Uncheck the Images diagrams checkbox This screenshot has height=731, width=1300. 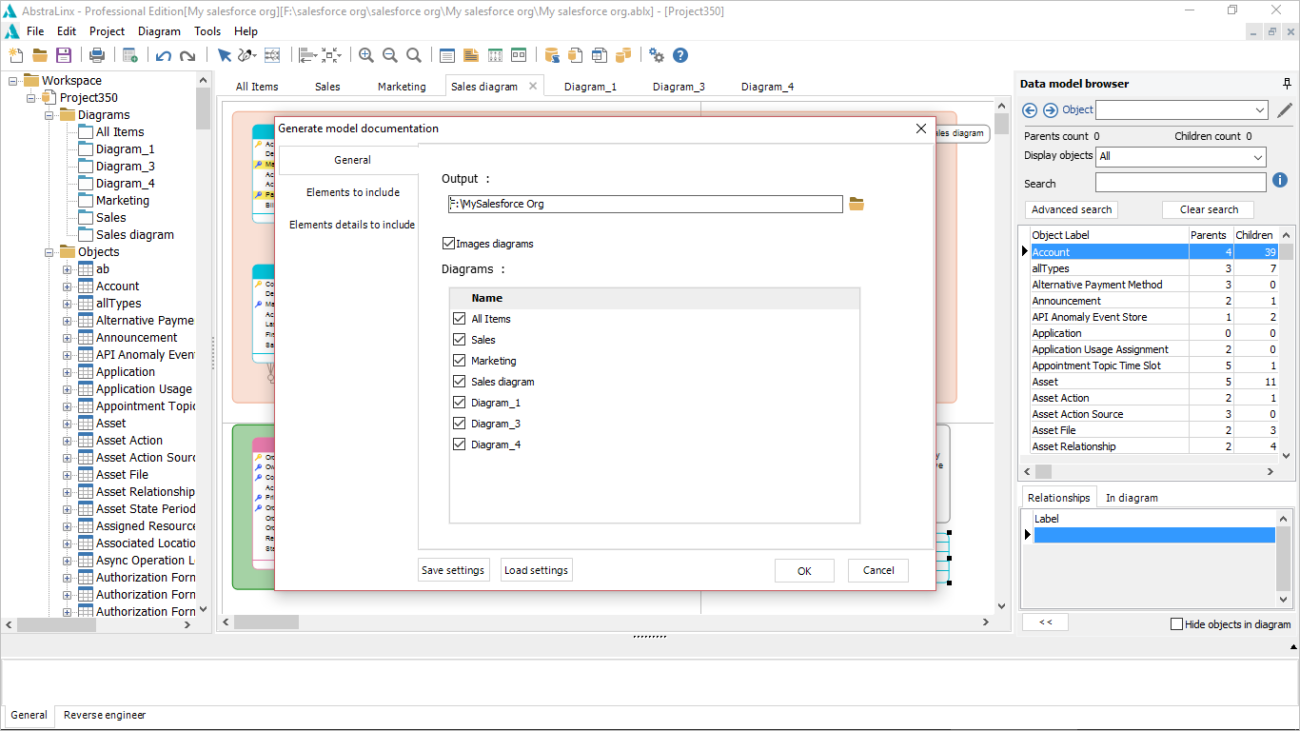(449, 243)
